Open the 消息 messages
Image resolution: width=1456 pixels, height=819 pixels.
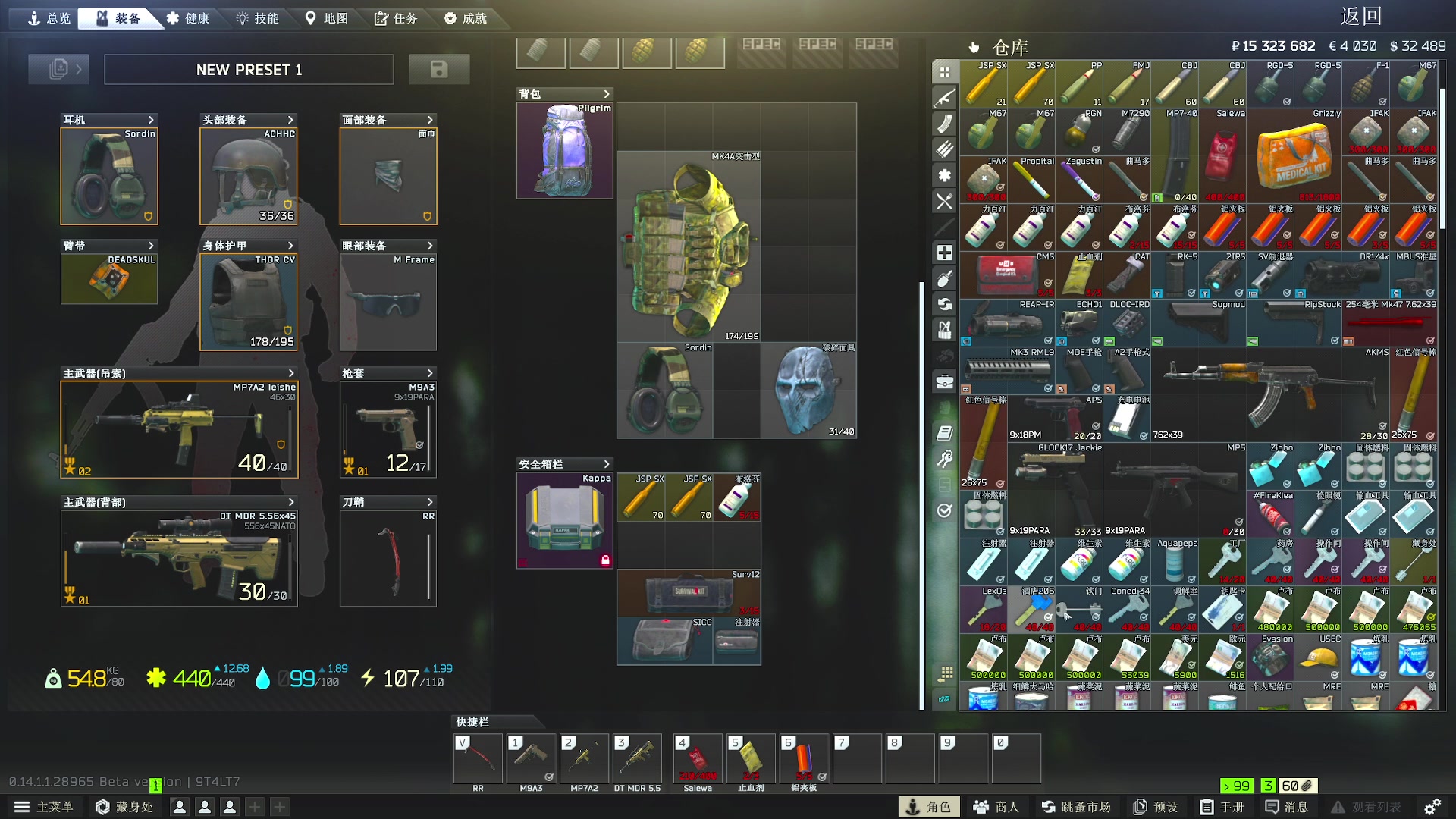1286,807
